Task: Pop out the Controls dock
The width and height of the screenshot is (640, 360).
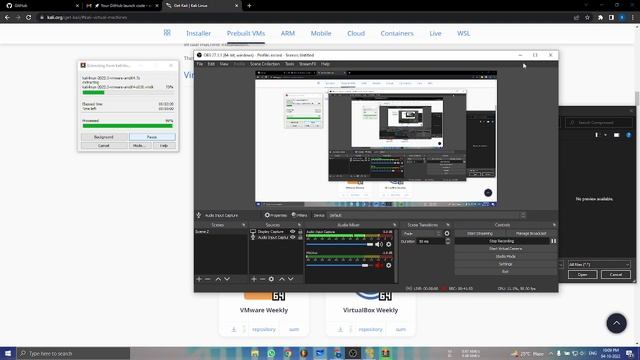Action: [x=554, y=225]
